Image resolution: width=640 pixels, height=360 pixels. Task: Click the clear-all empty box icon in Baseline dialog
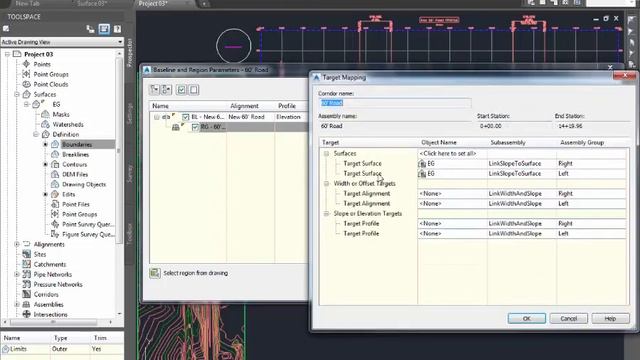click(194, 89)
